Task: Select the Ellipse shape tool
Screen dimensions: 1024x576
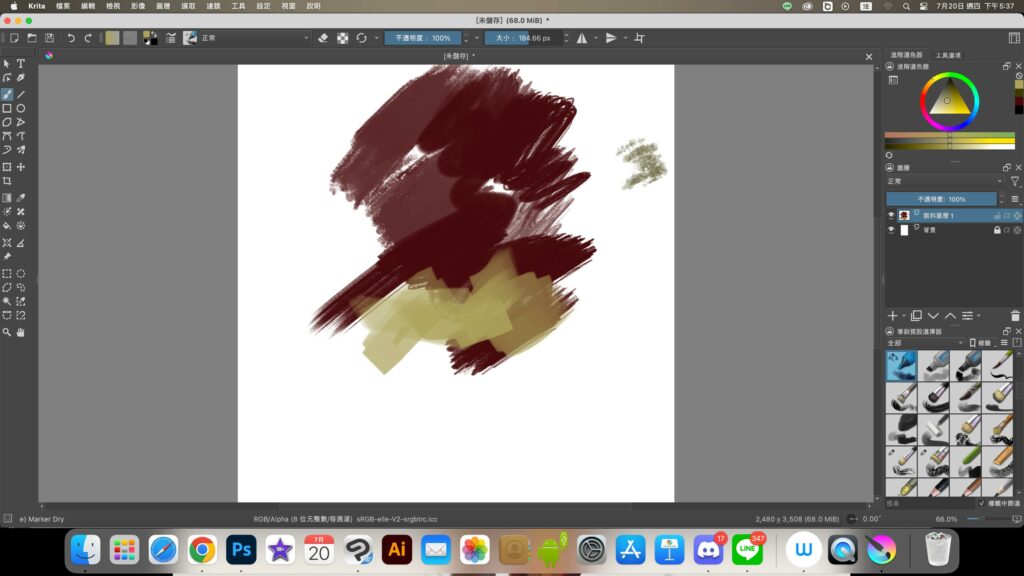Action: point(21,108)
